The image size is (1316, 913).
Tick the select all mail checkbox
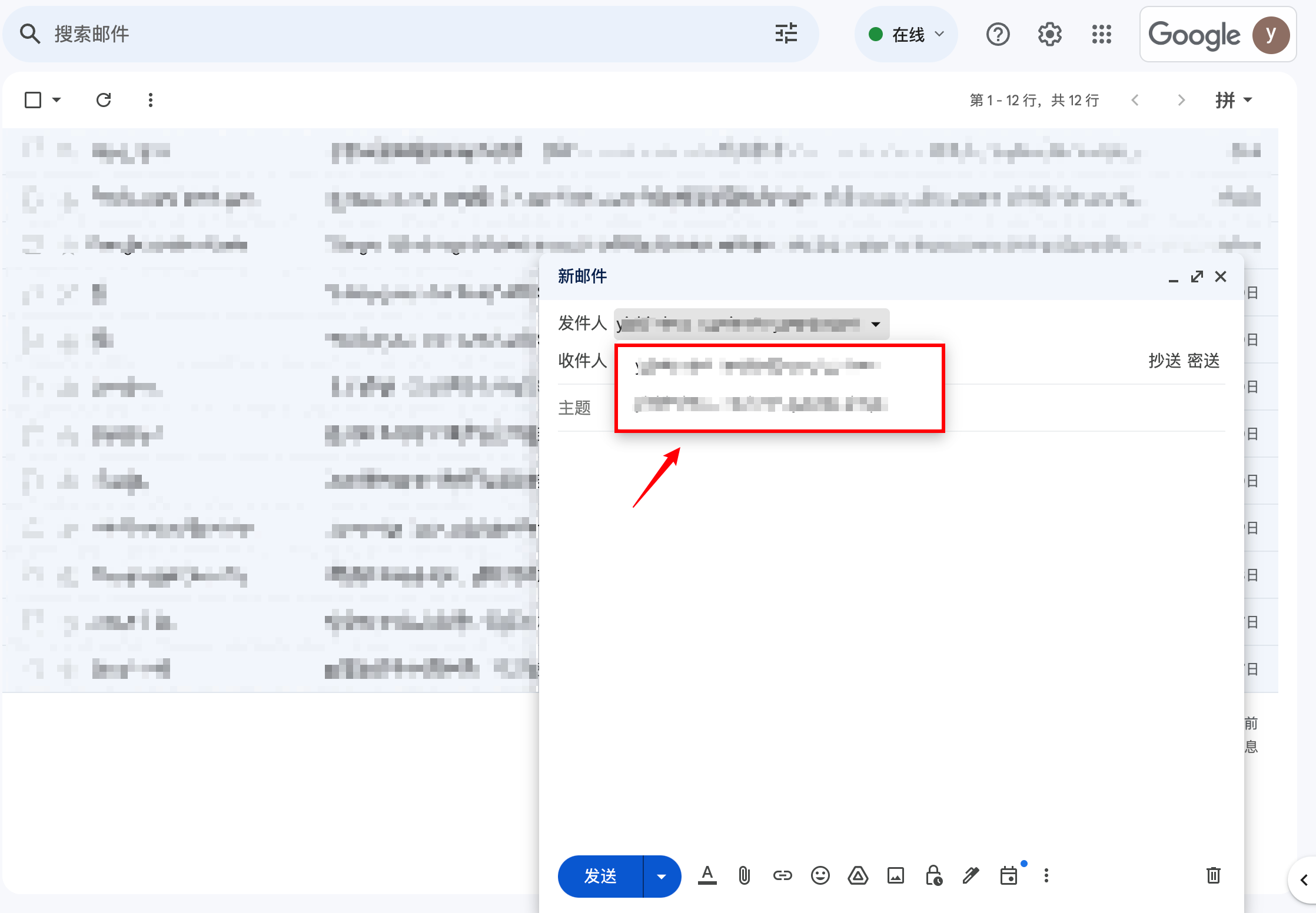33,100
